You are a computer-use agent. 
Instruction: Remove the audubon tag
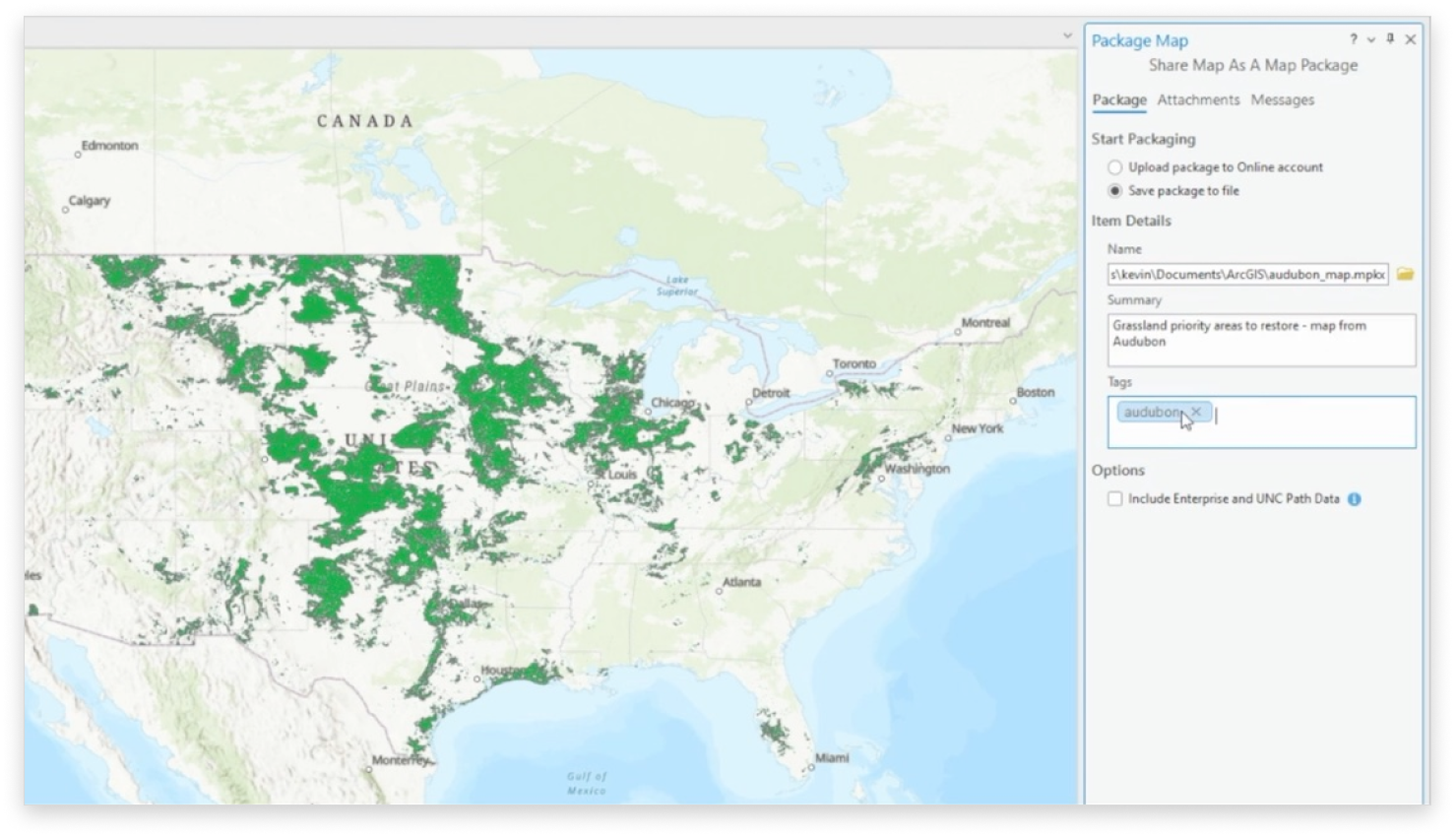(1196, 412)
